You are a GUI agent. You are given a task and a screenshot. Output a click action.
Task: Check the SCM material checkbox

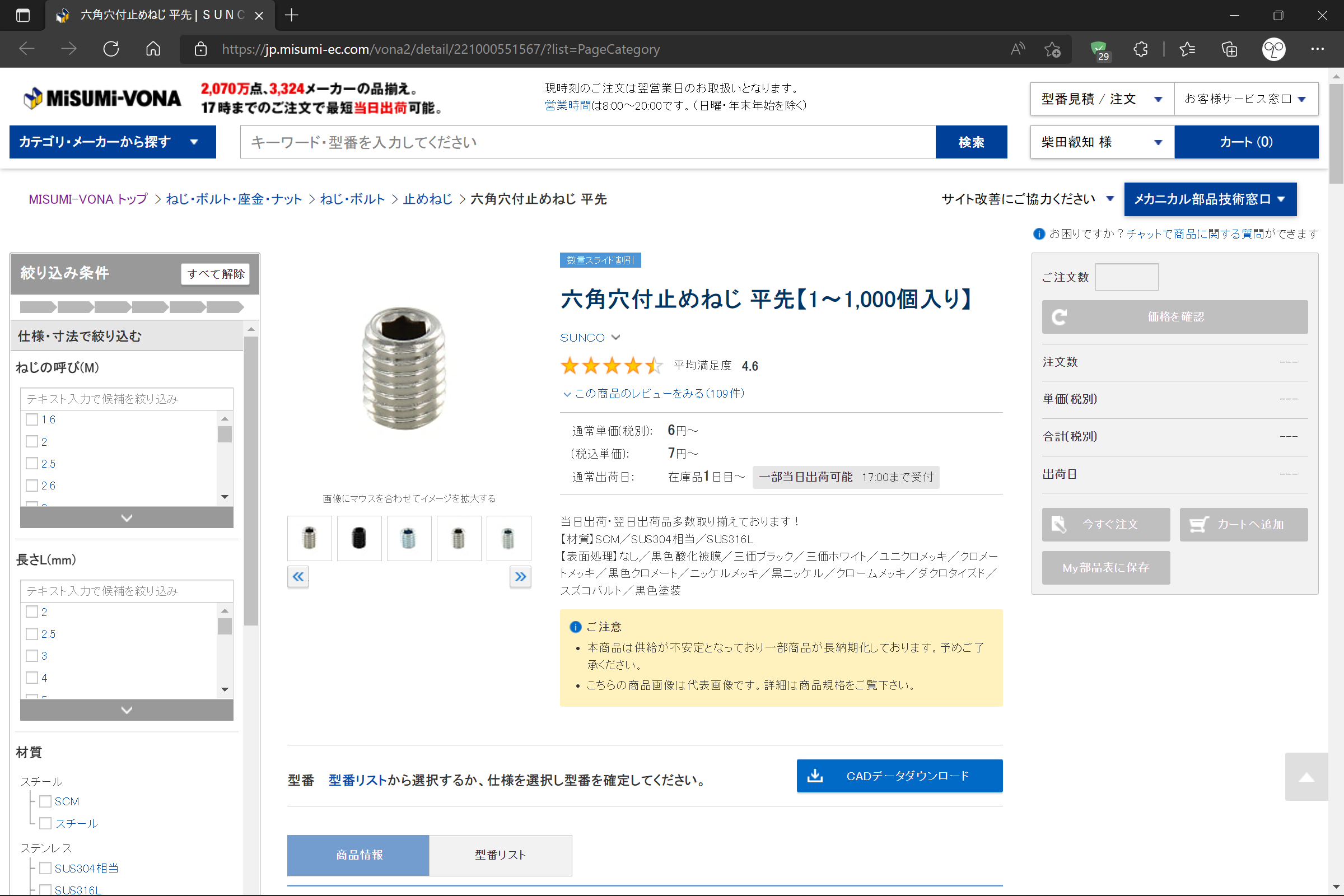click(x=45, y=802)
